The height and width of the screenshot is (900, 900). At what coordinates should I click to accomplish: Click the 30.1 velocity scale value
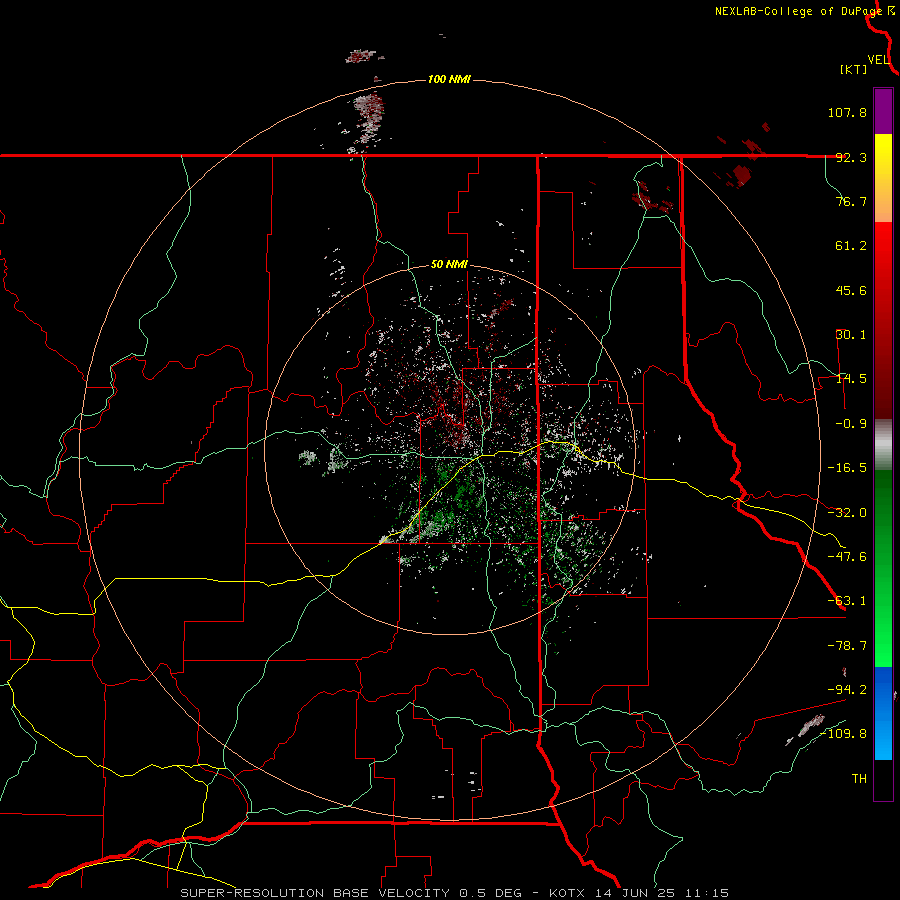pyautogui.click(x=851, y=335)
